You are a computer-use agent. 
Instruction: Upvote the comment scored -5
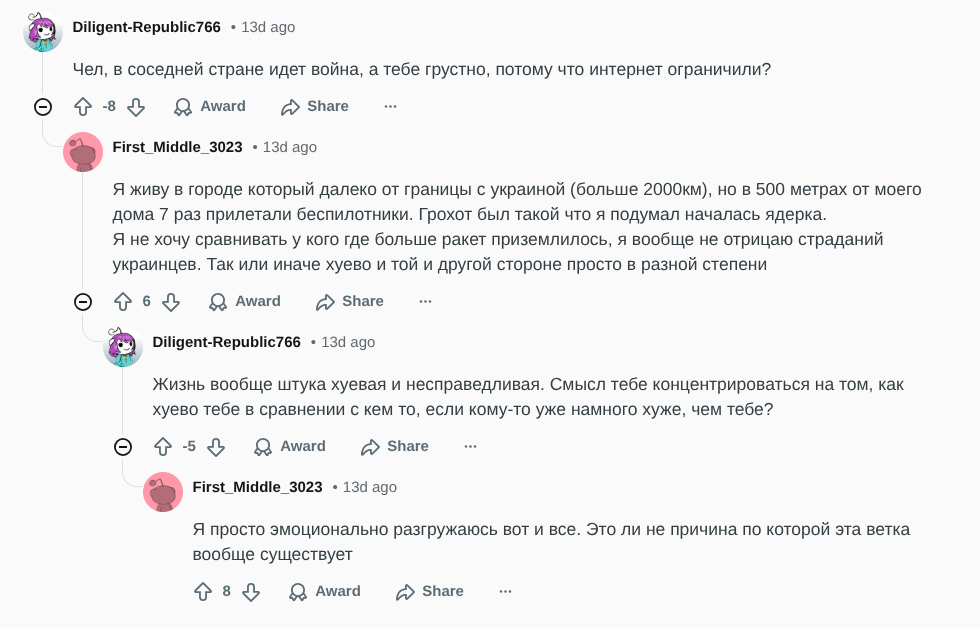(163, 446)
